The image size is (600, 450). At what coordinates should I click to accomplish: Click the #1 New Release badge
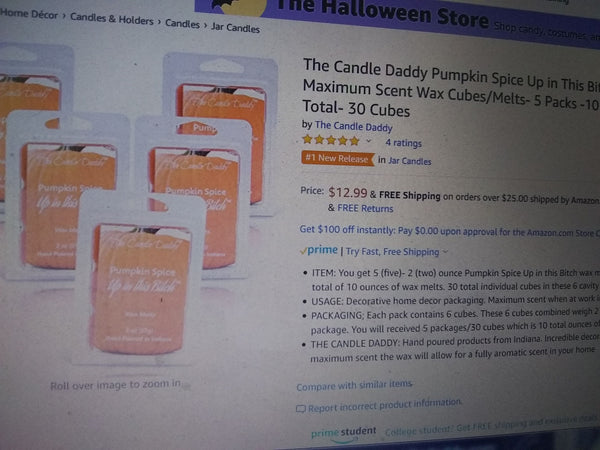click(x=338, y=158)
